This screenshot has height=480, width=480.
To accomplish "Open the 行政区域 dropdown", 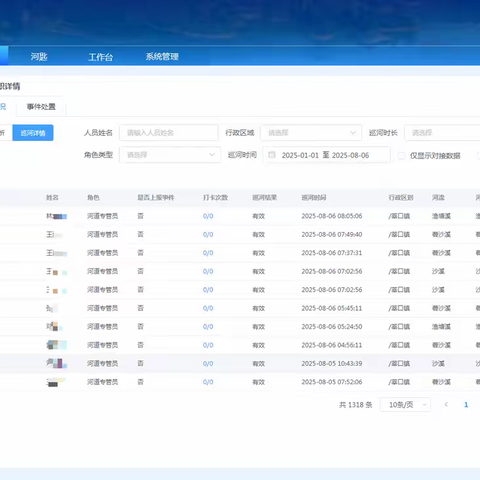I will click(x=311, y=133).
